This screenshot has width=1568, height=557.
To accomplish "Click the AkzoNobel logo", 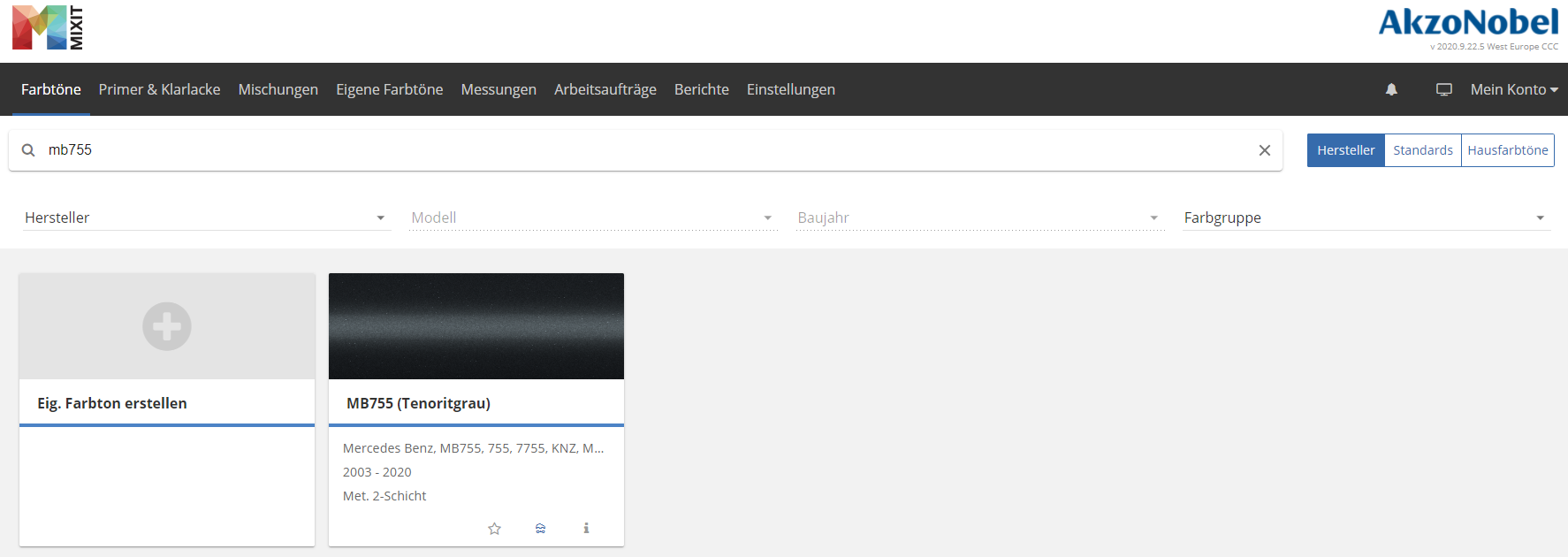I will pyautogui.click(x=1468, y=22).
